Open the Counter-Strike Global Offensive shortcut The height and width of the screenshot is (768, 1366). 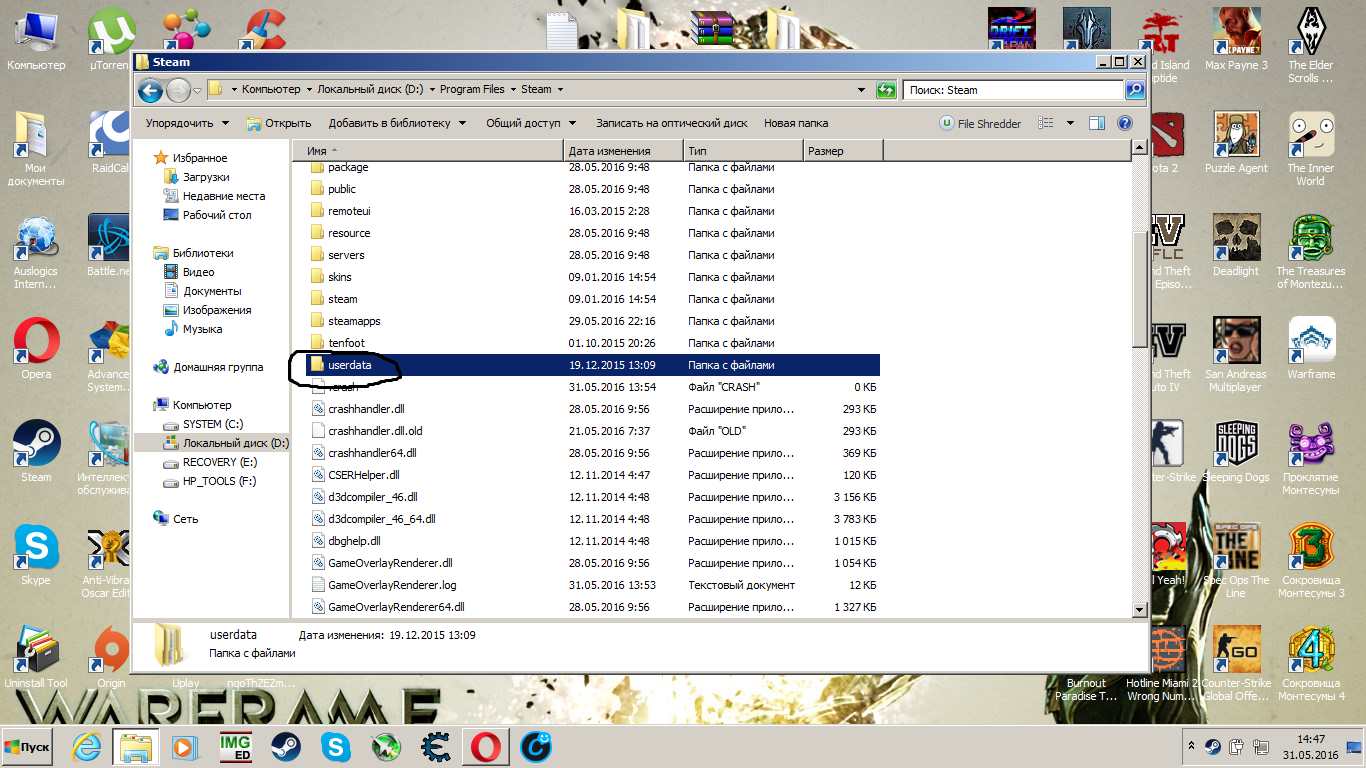(1236, 664)
